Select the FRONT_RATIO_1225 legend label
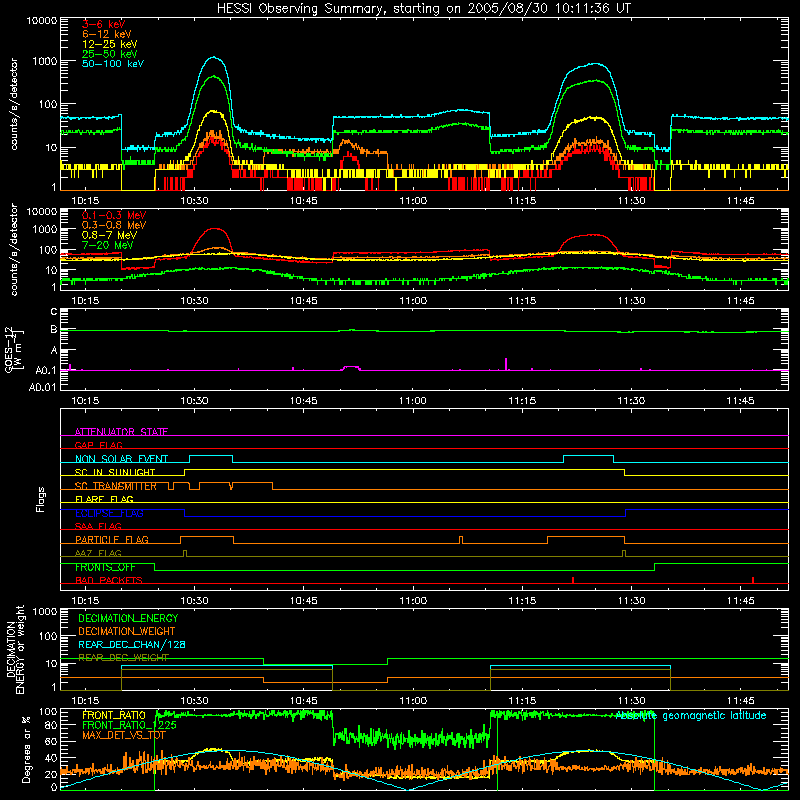 (x=129, y=725)
